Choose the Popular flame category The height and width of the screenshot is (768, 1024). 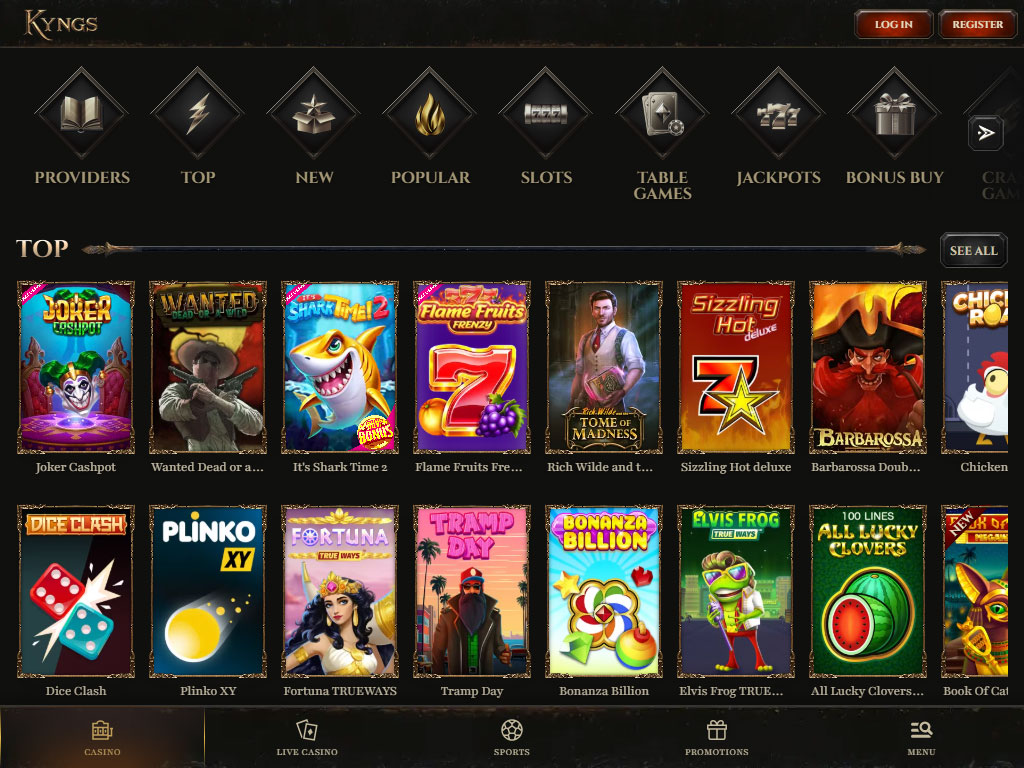pos(430,114)
